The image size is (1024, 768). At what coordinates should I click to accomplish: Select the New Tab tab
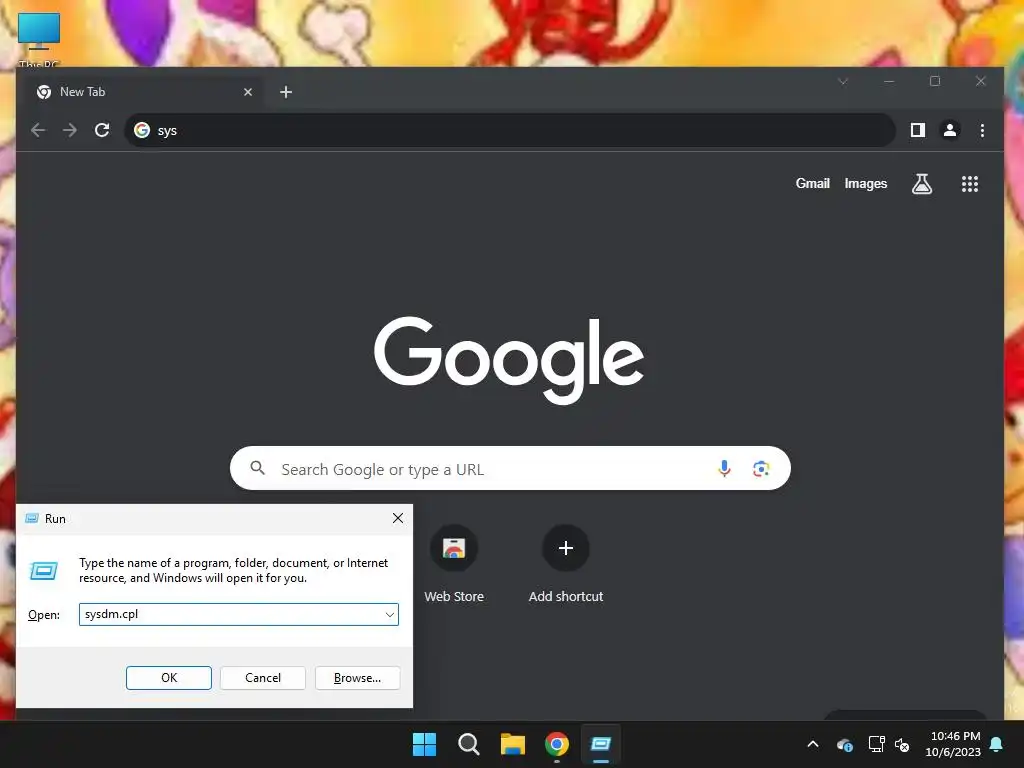click(x=144, y=92)
